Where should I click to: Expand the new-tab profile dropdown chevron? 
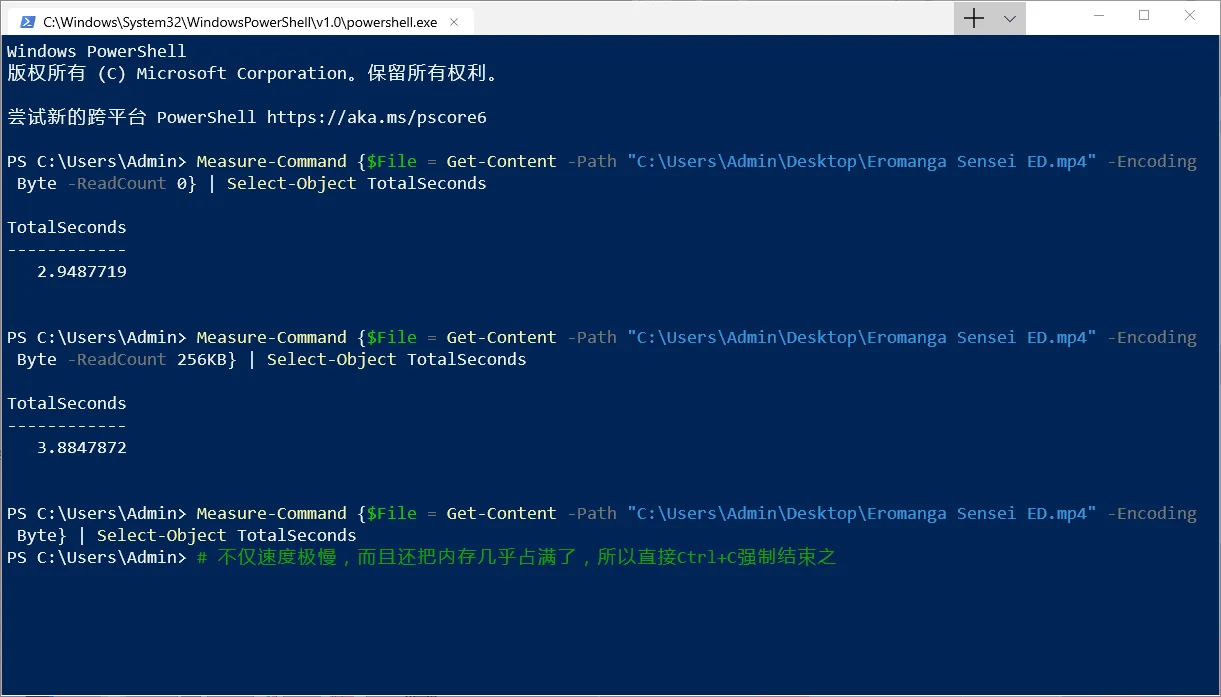click(1009, 18)
